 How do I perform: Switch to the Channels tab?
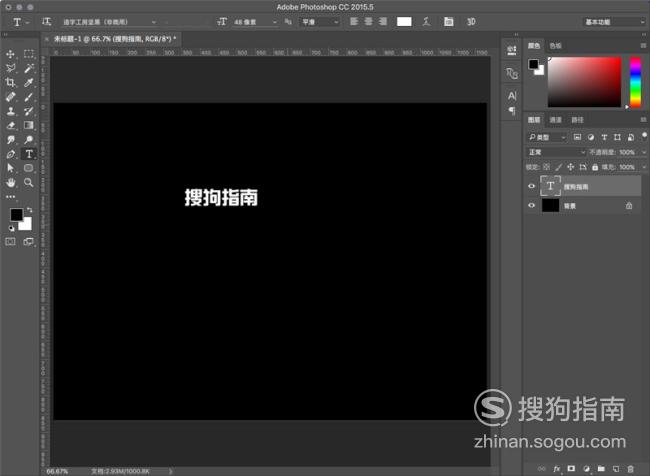[555, 120]
